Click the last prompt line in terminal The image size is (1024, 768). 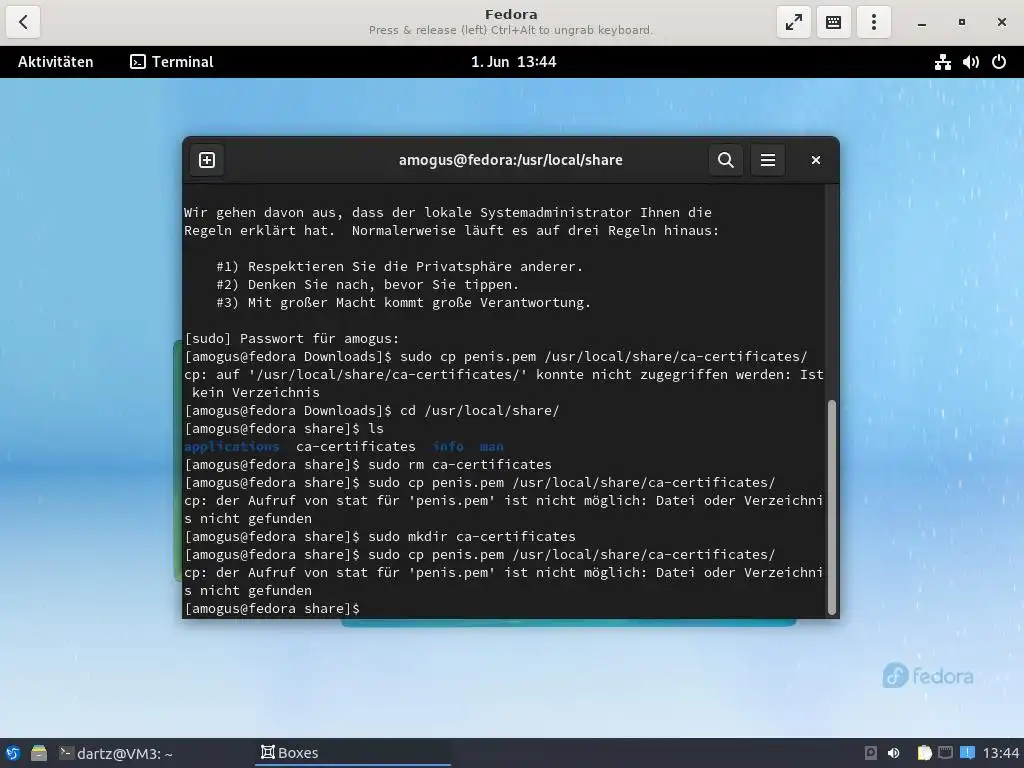click(x=272, y=609)
